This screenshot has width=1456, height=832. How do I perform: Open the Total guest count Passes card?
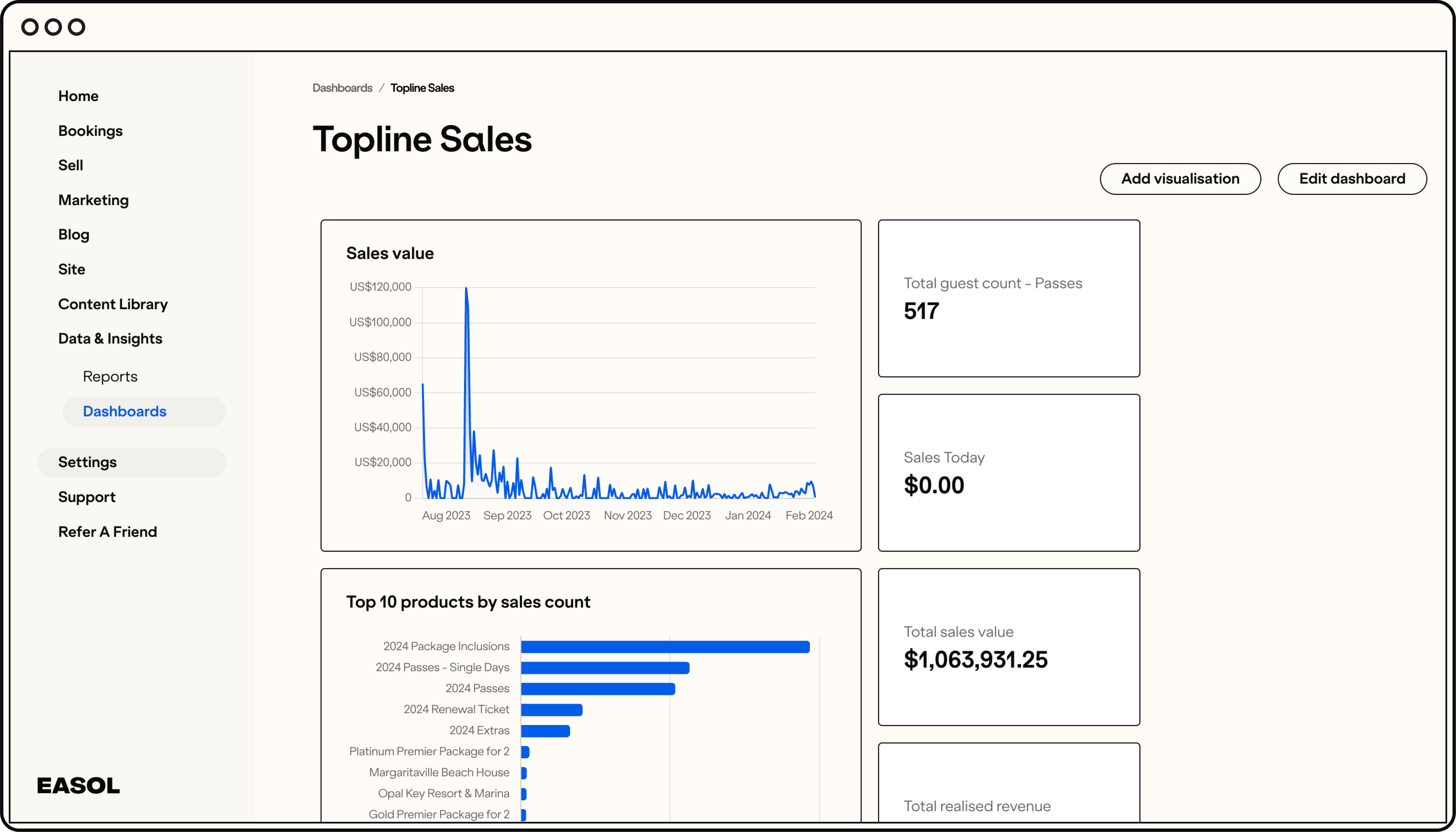pyautogui.click(x=1008, y=298)
